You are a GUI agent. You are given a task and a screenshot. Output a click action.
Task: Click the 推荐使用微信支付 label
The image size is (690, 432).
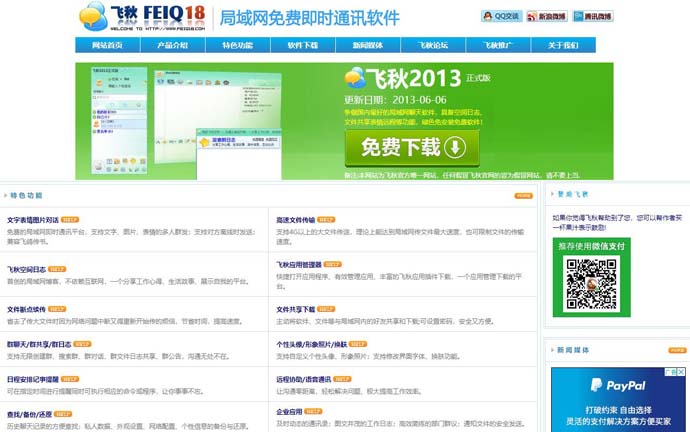(591, 246)
